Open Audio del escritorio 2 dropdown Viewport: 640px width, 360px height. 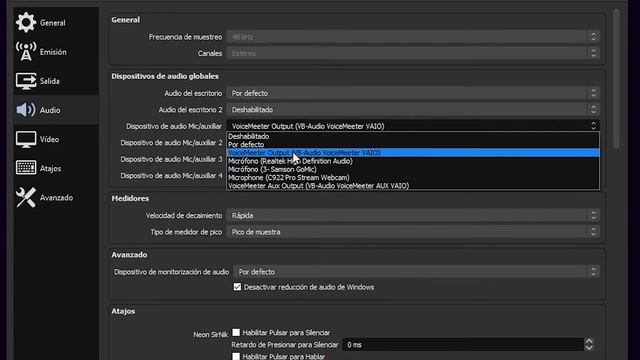click(x=413, y=109)
